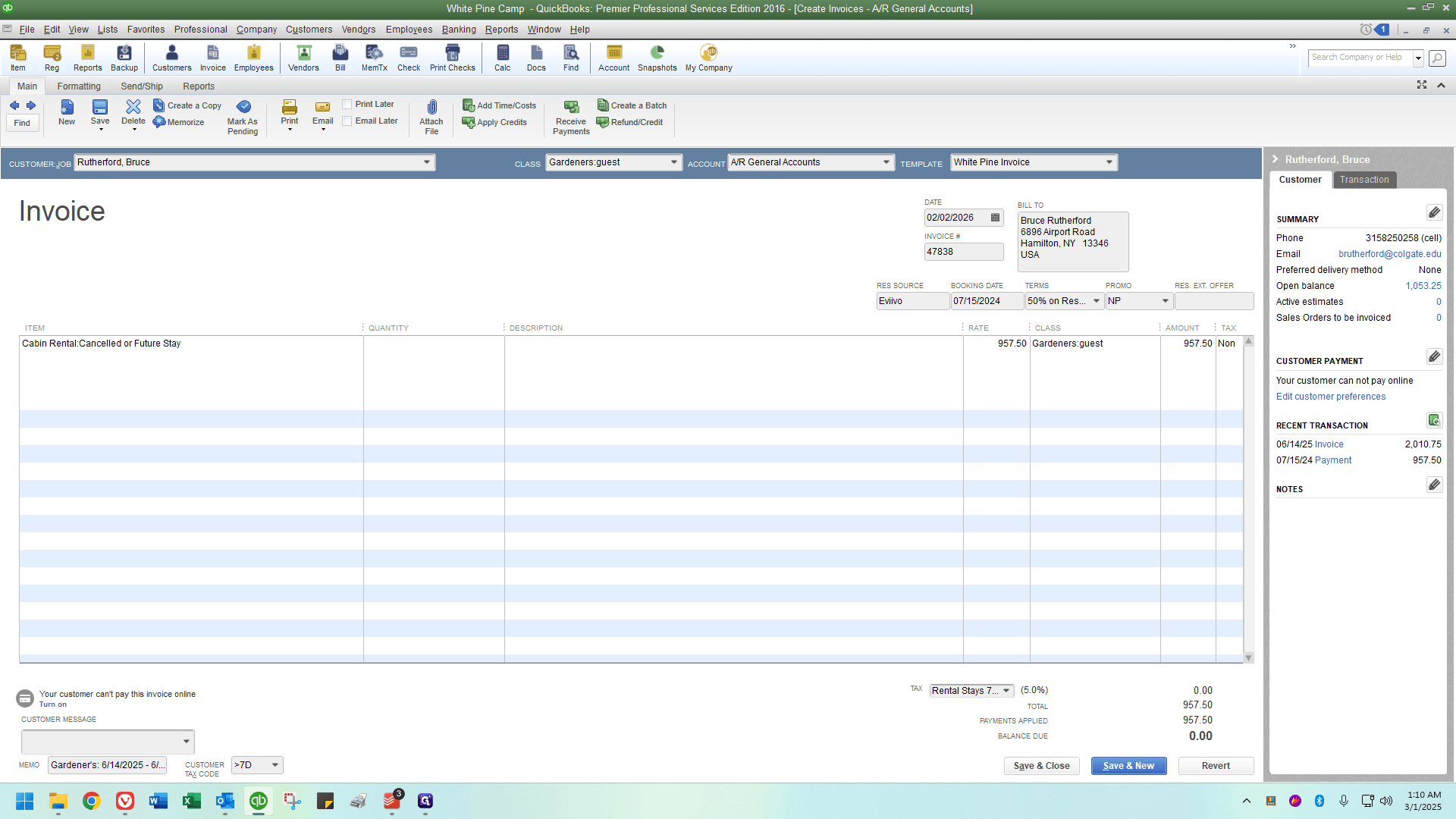Screen dimensions: 1456x819
Task: Check the Print Later checkbox
Action: pos(347,105)
